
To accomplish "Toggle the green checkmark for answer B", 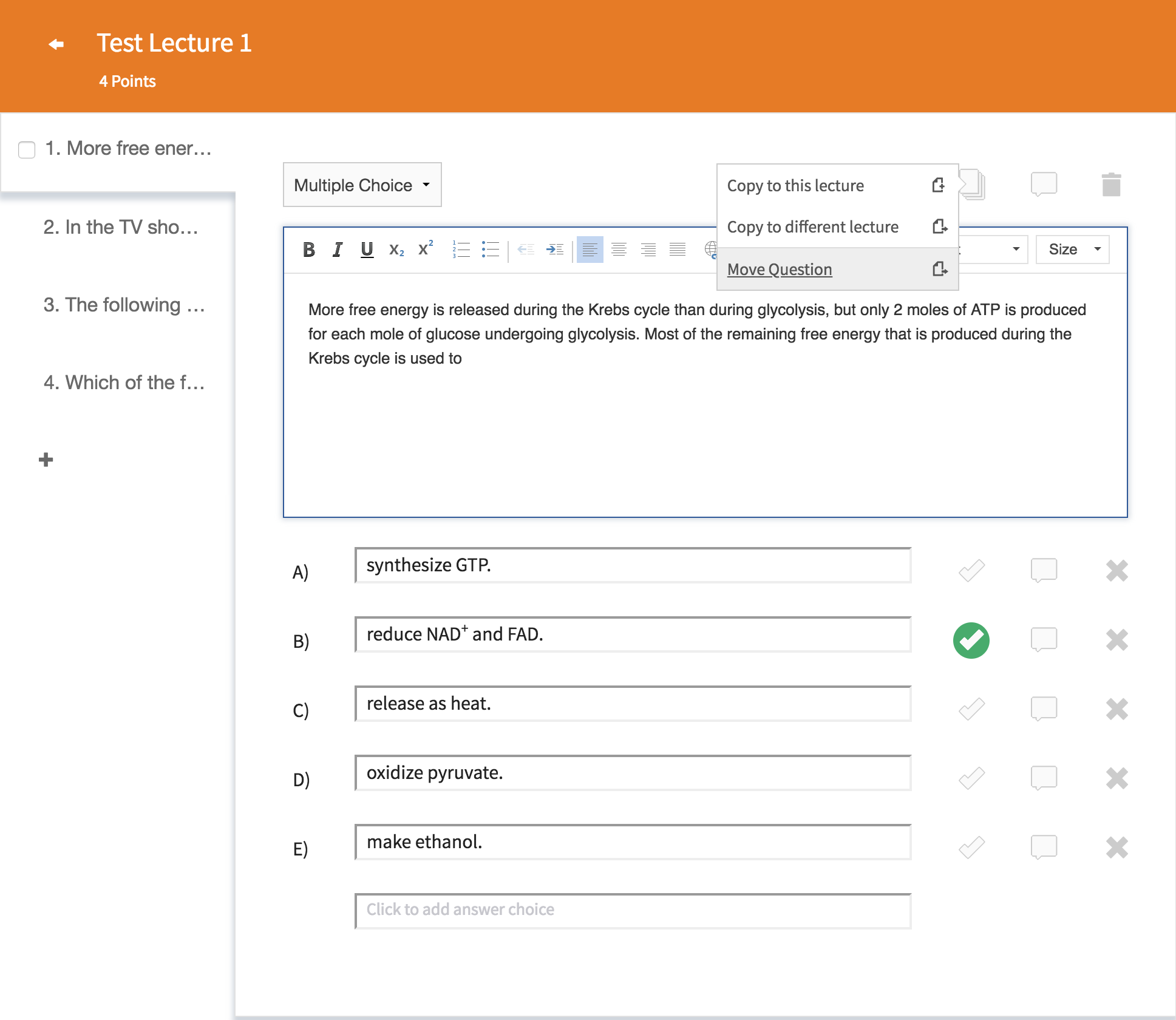I will (971, 640).
